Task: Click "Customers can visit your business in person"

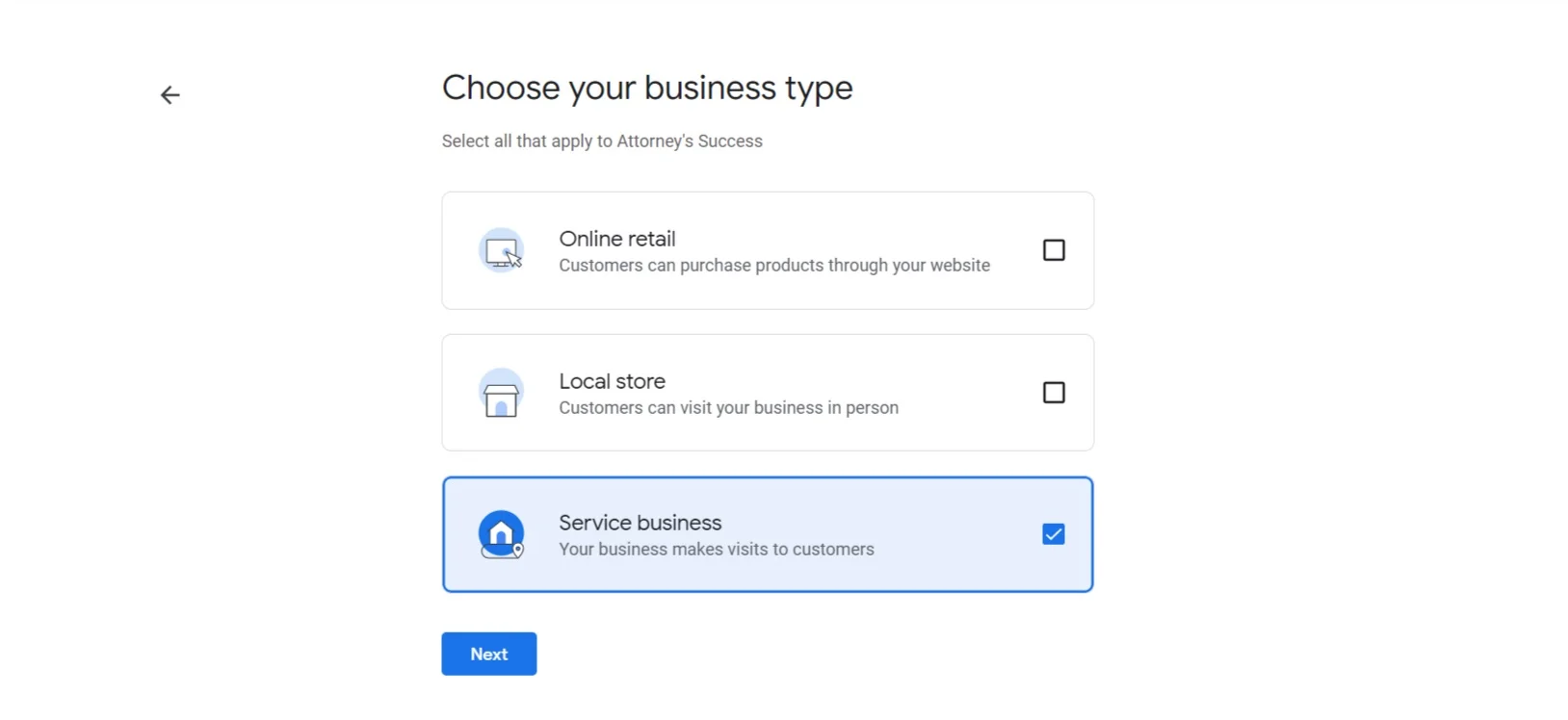Action: click(729, 408)
